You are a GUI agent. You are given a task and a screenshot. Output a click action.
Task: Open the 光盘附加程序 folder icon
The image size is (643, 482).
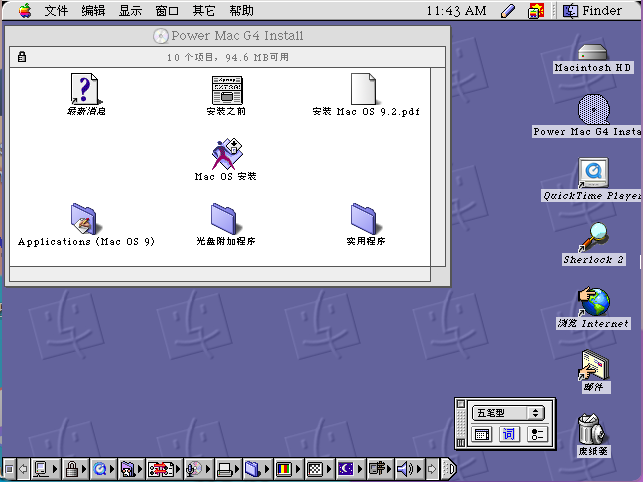pos(224,219)
